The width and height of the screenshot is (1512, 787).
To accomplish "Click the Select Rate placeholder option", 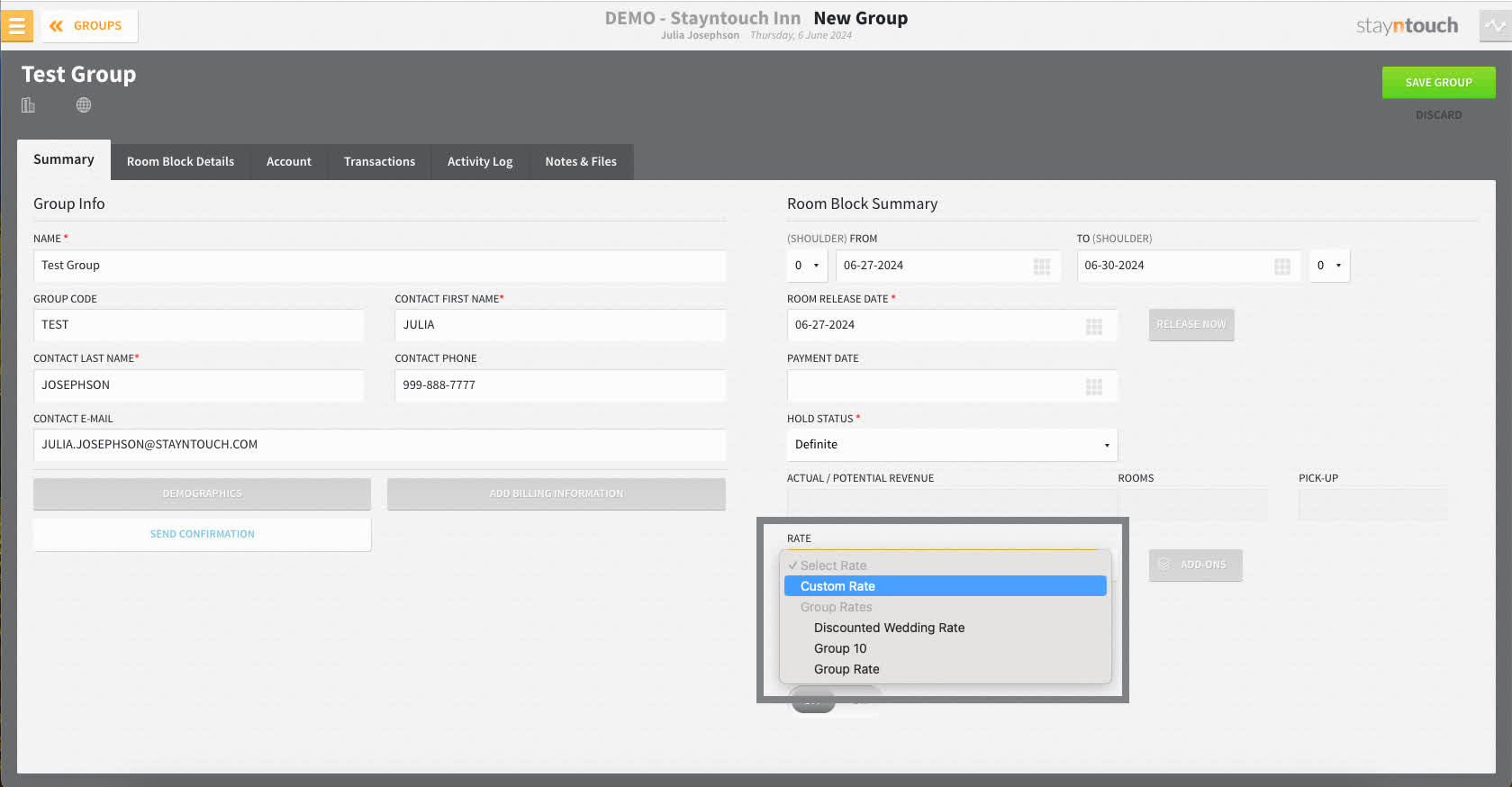I will click(x=945, y=565).
